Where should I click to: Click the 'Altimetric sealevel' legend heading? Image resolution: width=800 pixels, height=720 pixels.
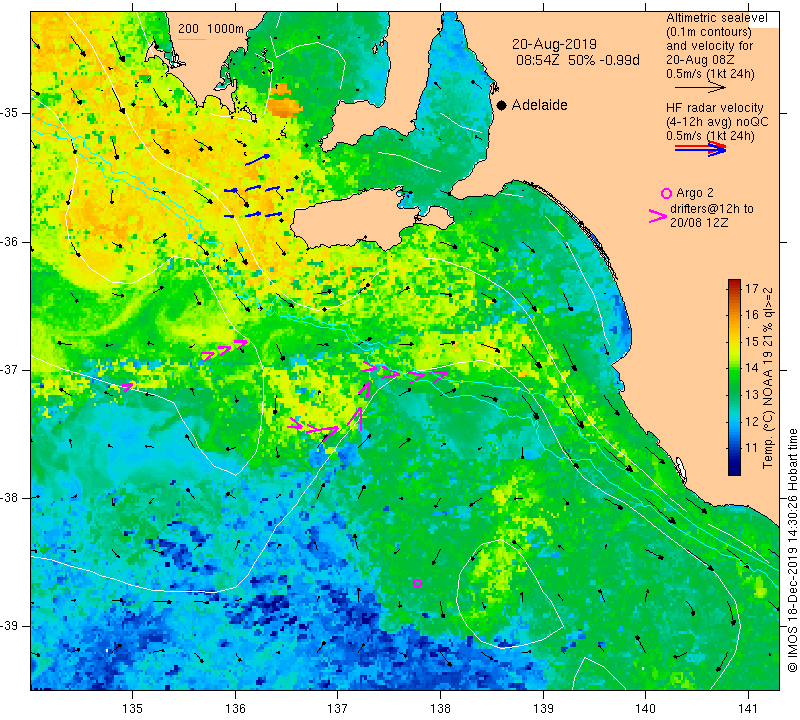point(716,18)
